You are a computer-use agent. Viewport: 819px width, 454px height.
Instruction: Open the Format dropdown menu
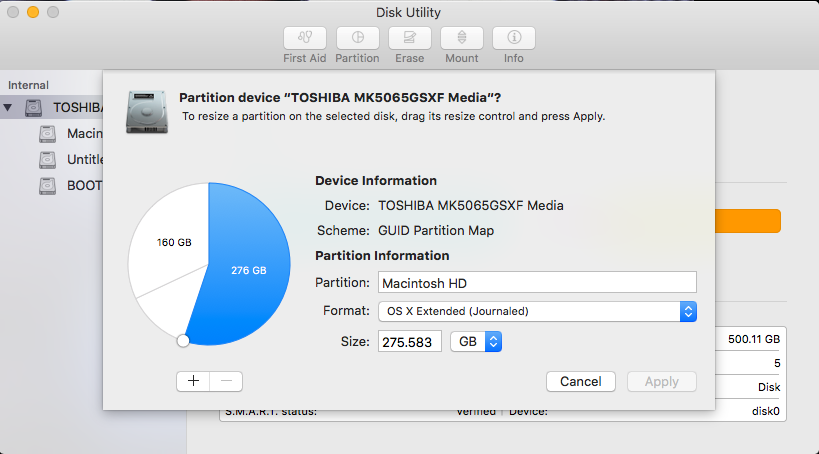coord(537,311)
